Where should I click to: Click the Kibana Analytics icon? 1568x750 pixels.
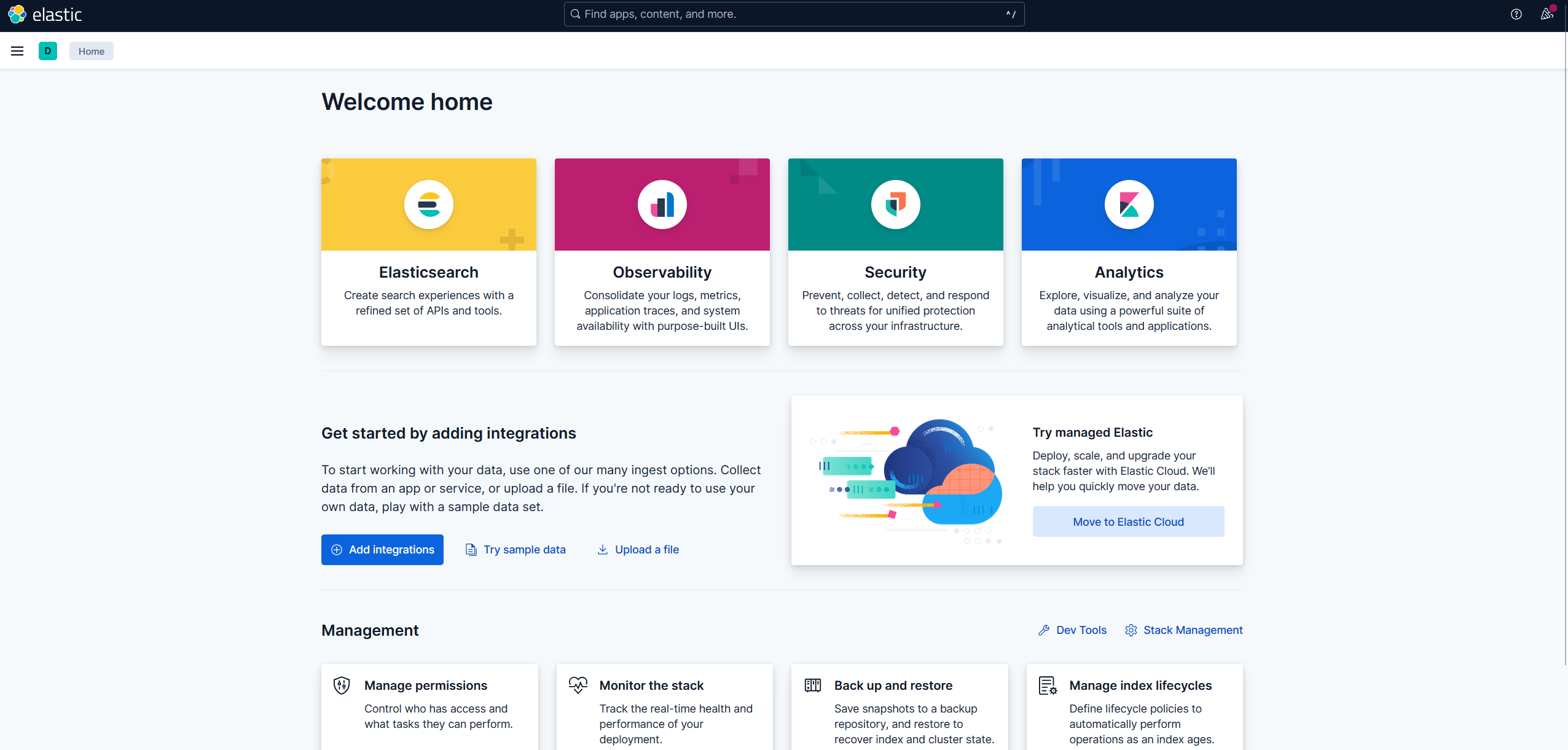pos(1129,205)
